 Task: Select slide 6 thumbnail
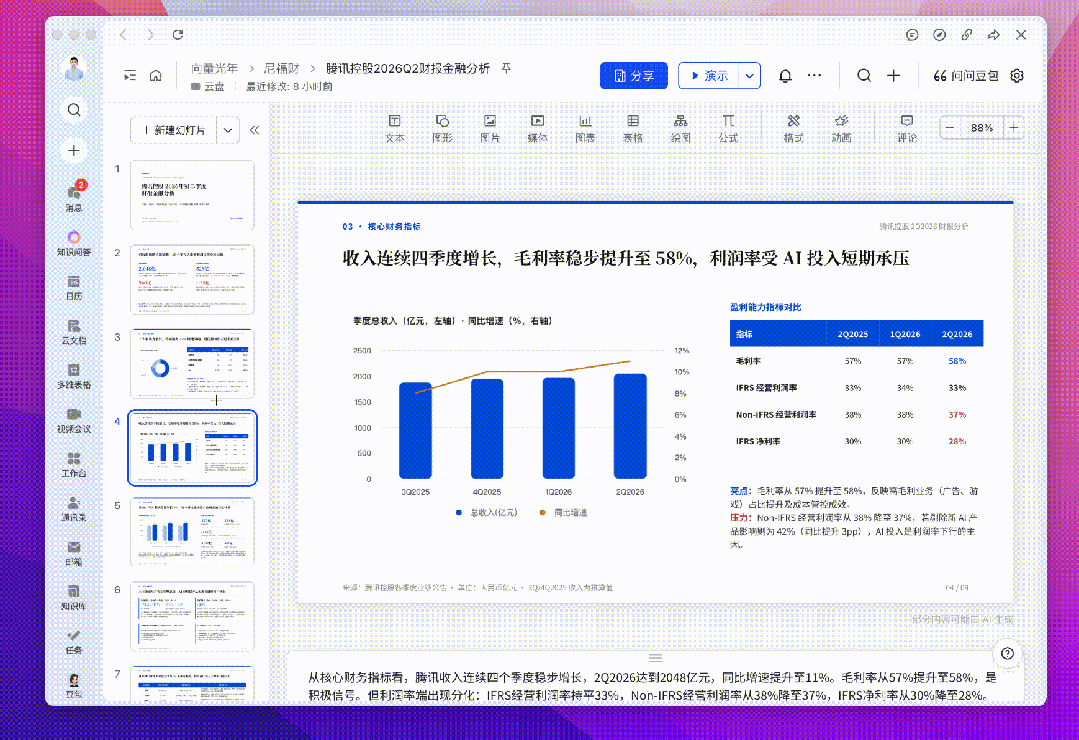coord(192,616)
